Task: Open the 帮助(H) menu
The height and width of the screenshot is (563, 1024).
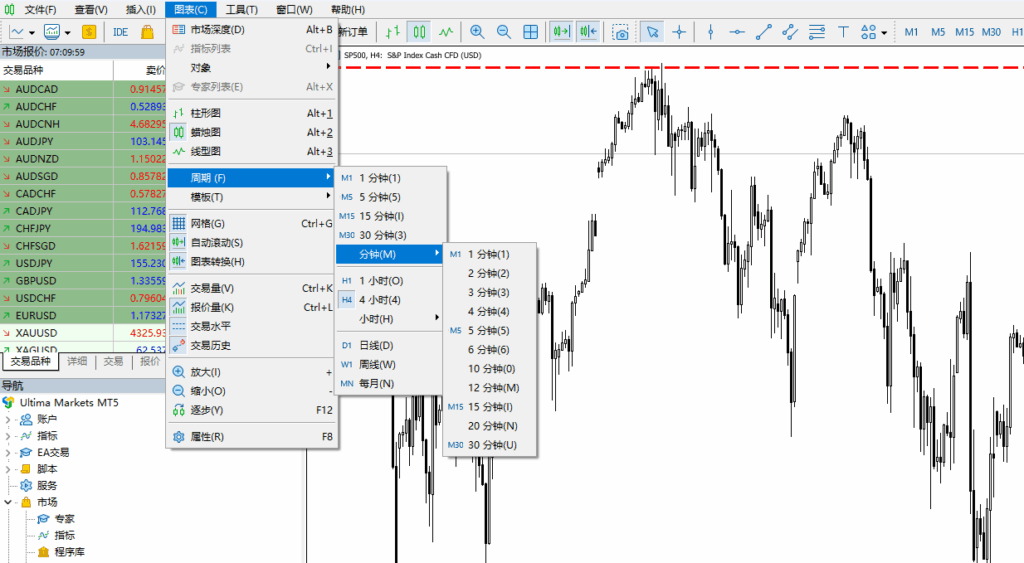Action: tap(347, 9)
